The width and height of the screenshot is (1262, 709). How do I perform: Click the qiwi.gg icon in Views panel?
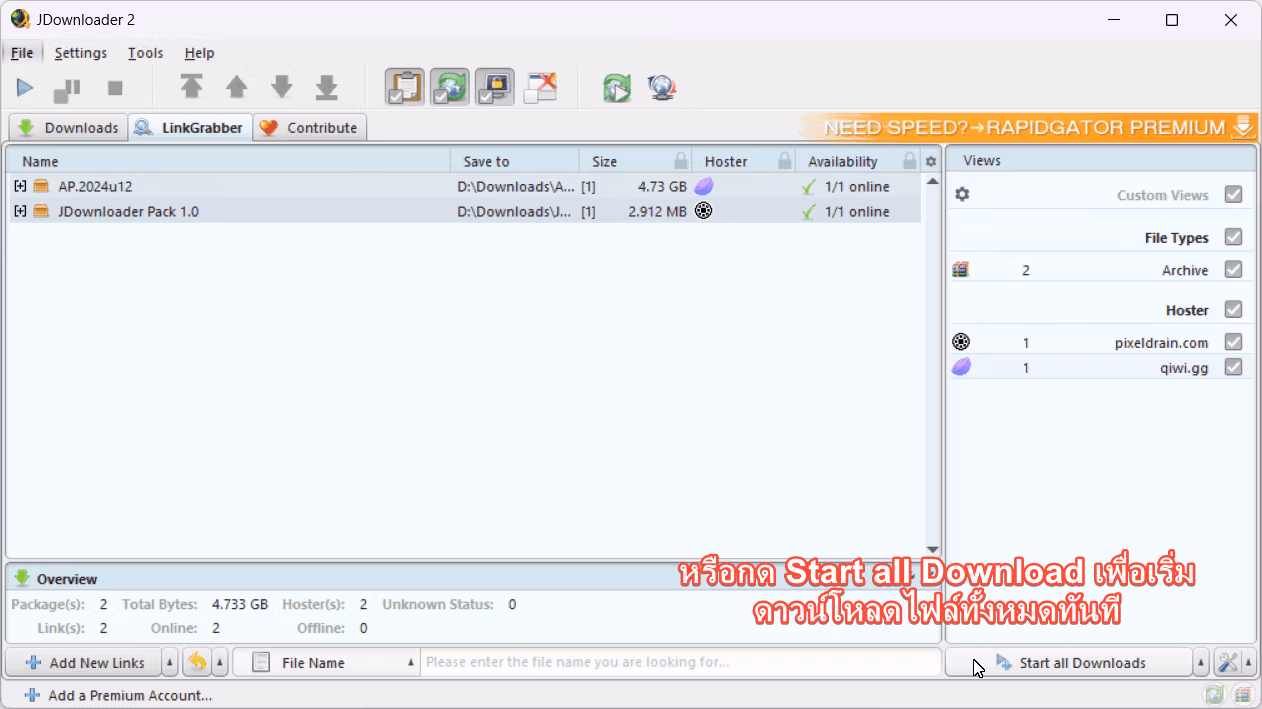coord(961,367)
